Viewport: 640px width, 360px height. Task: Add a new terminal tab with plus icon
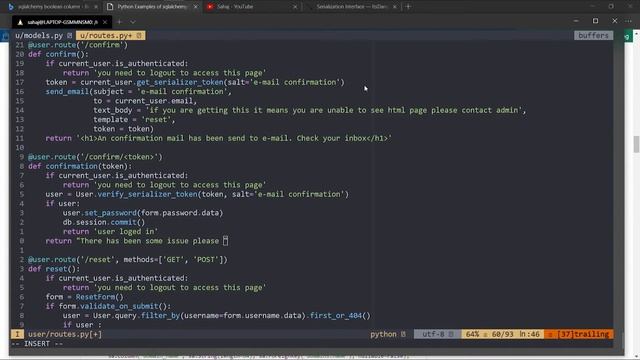[120, 22]
